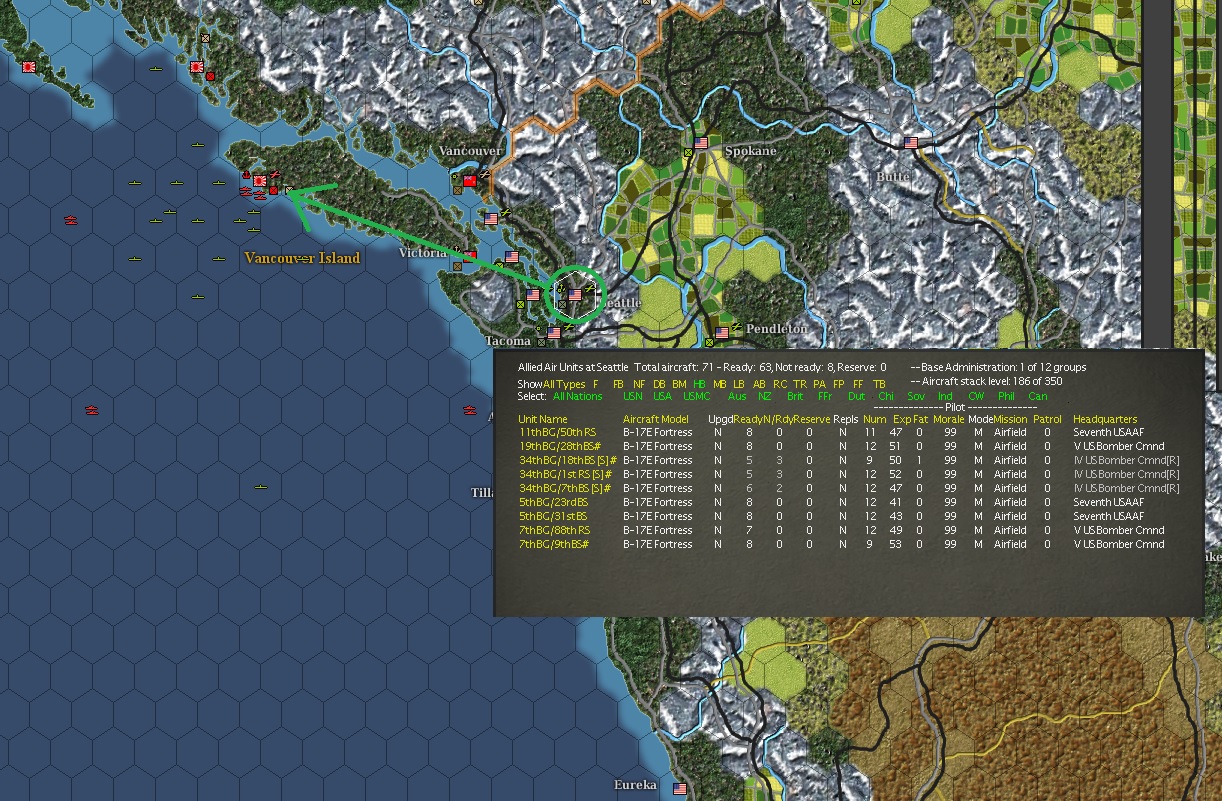1222x801 pixels.
Task: Toggle the PA patrol aircraft filter
Action: coord(819,384)
